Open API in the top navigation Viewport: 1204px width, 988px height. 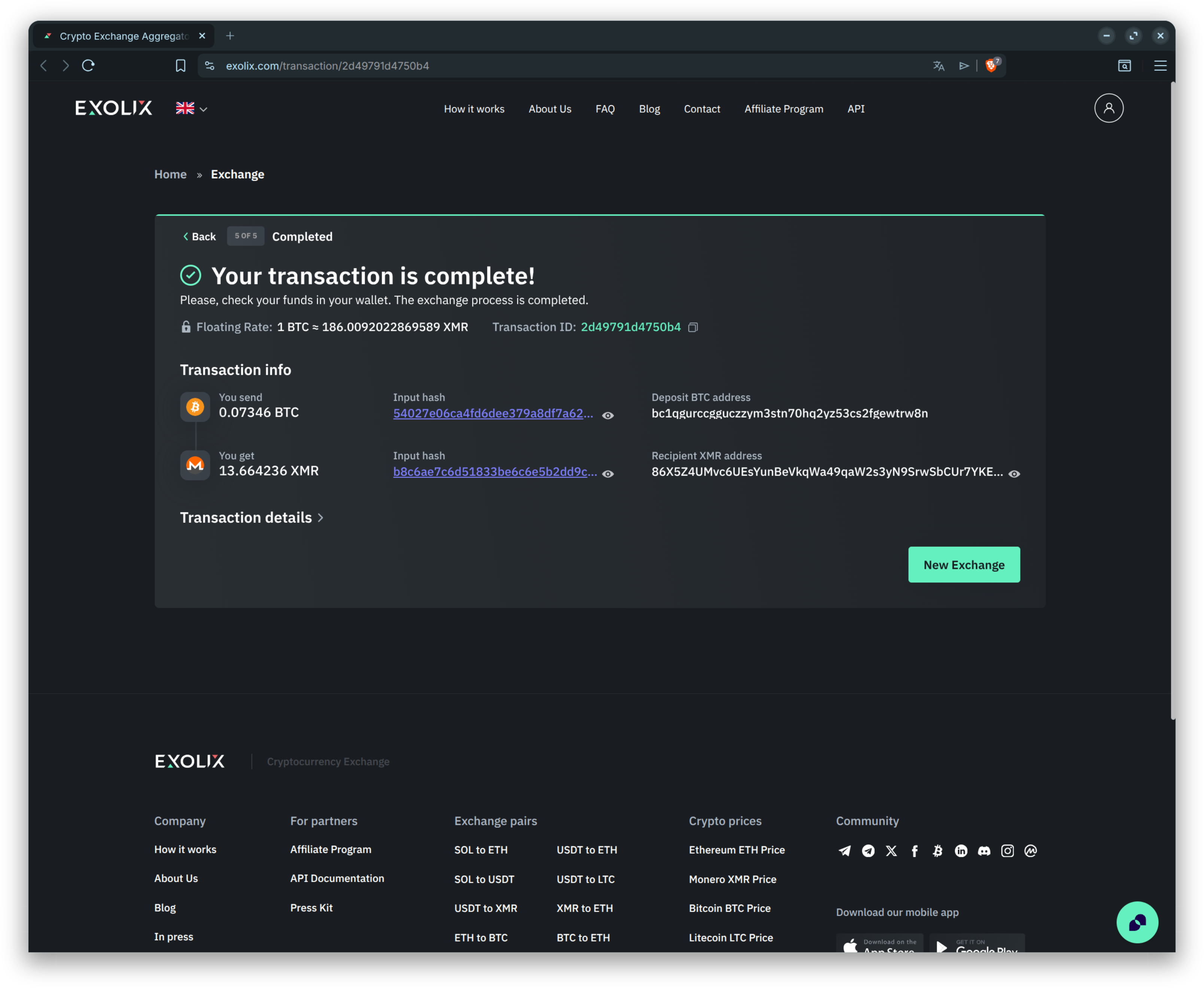click(855, 109)
